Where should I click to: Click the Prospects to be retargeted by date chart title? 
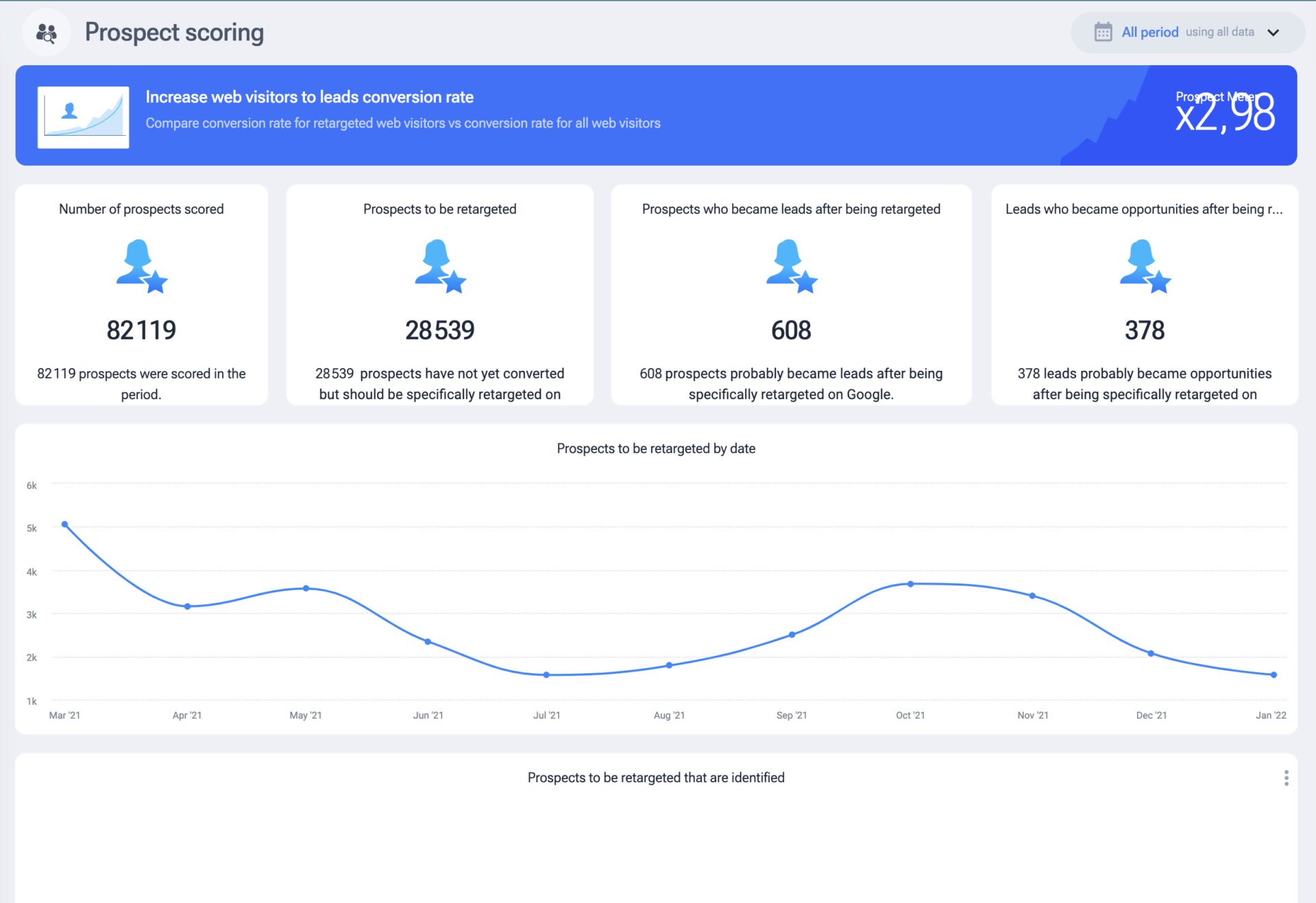click(x=656, y=448)
